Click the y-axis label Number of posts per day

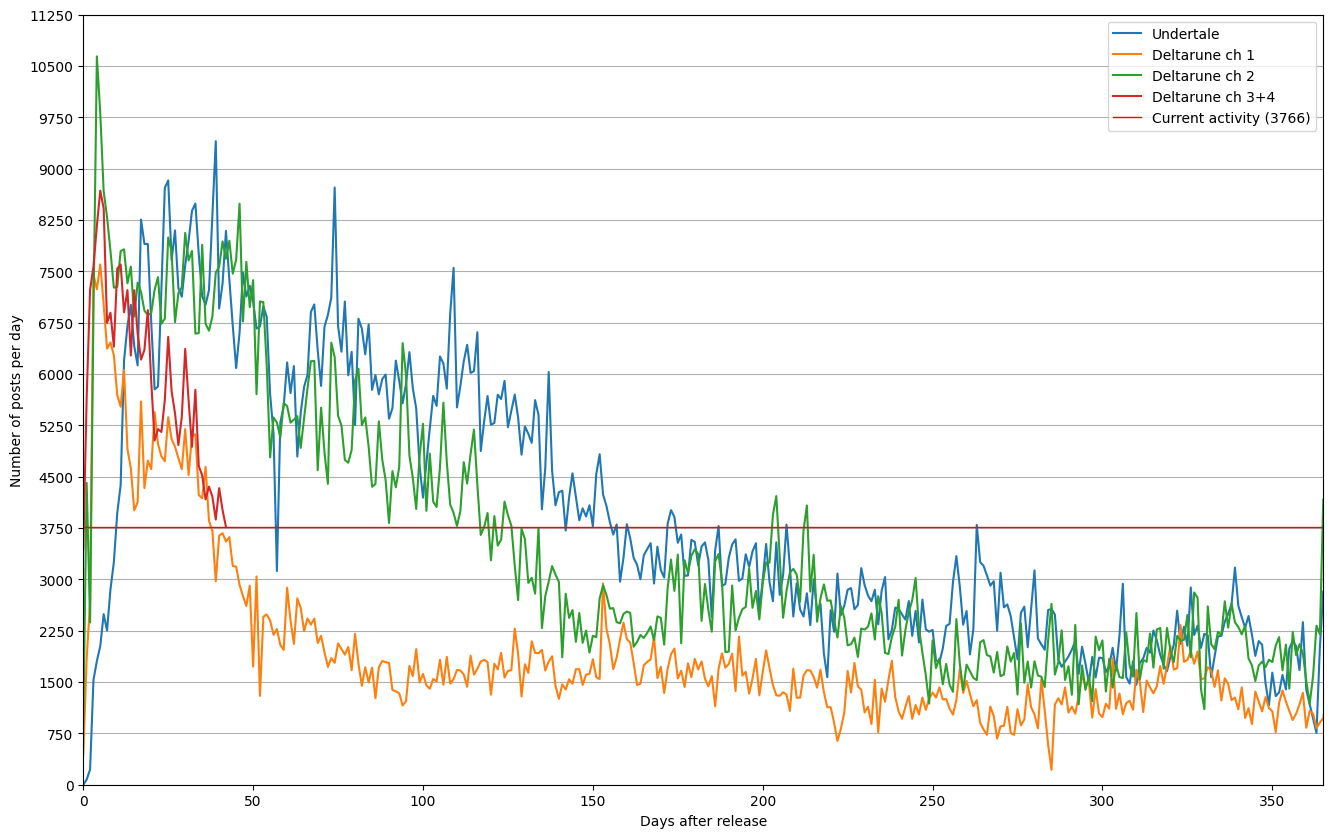tap(16, 400)
